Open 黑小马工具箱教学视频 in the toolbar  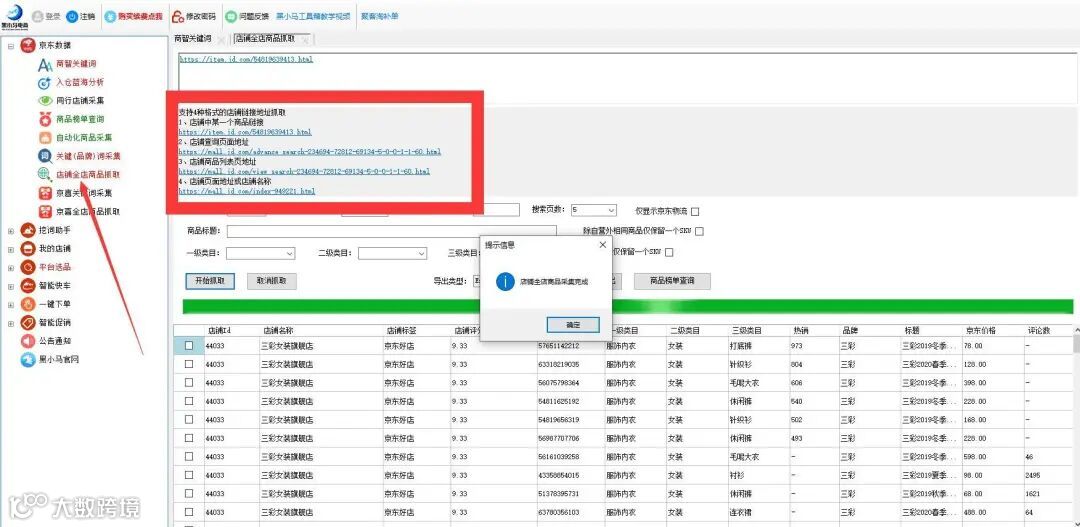pos(313,16)
